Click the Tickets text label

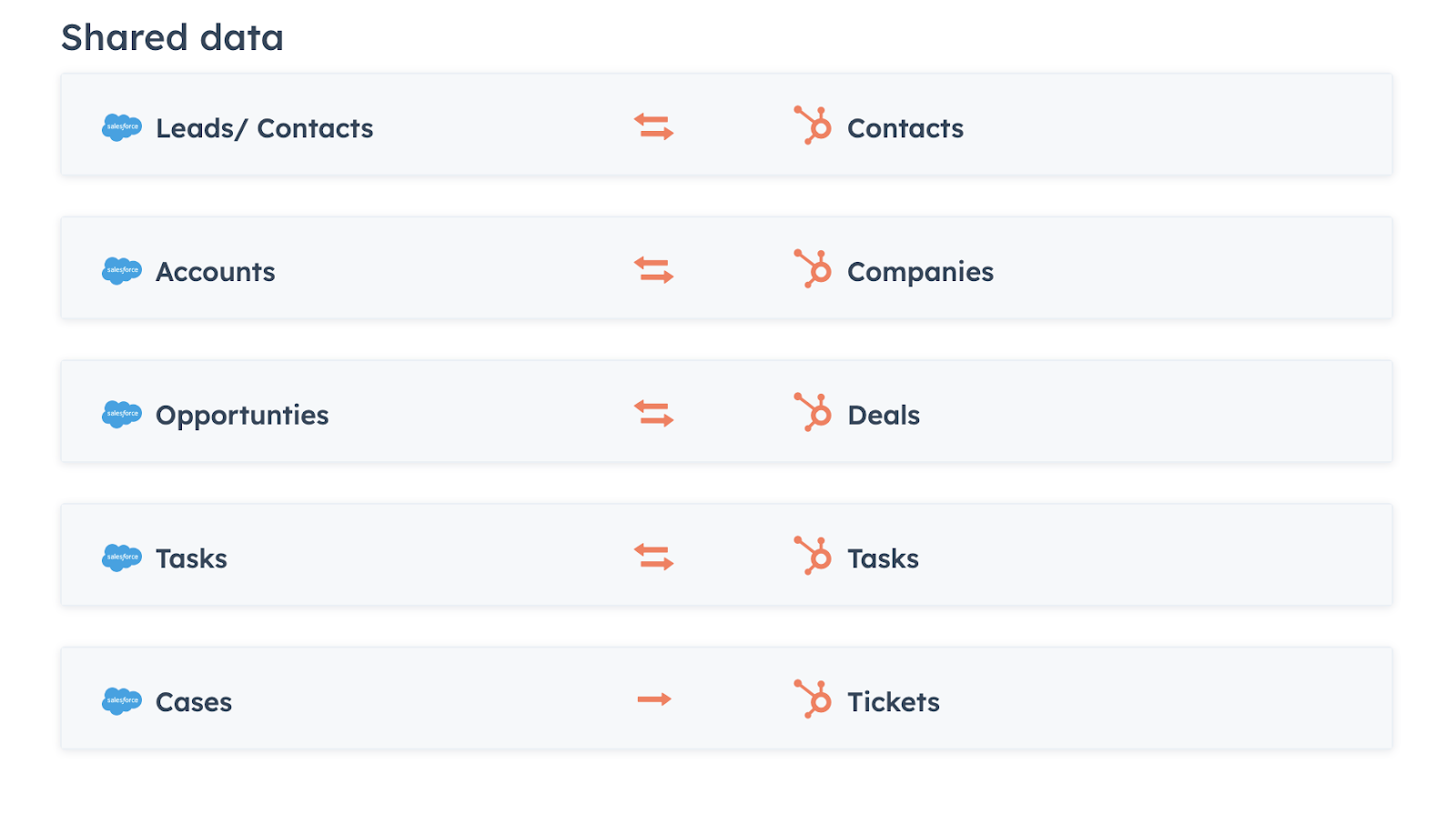click(x=894, y=702)
